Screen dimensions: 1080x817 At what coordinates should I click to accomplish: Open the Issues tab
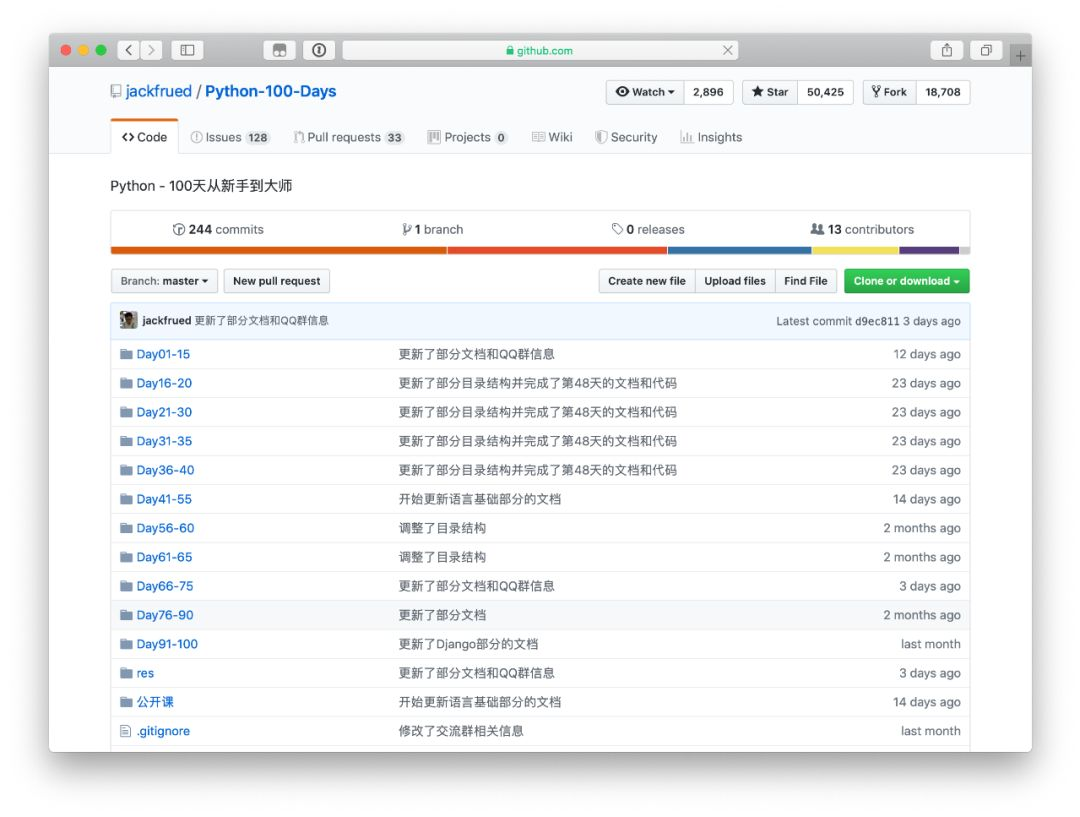(x=230, y=137)
